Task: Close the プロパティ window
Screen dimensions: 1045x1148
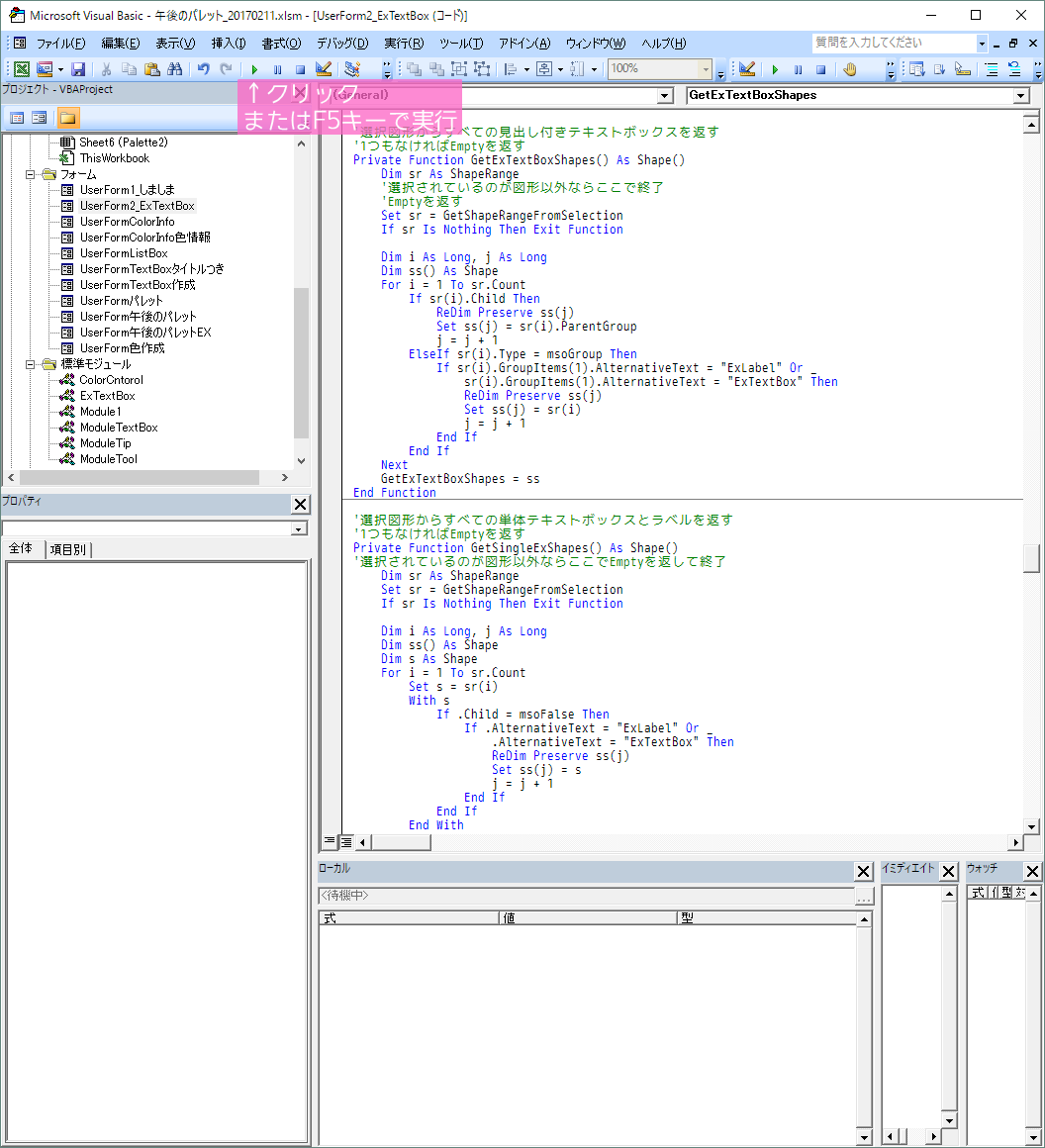Action: [x=300, y=505]
